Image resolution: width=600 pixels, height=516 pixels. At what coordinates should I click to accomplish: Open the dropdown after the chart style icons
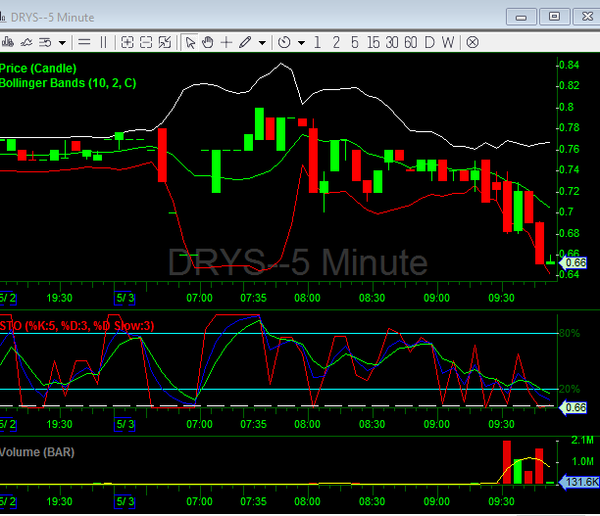(62, 42)
